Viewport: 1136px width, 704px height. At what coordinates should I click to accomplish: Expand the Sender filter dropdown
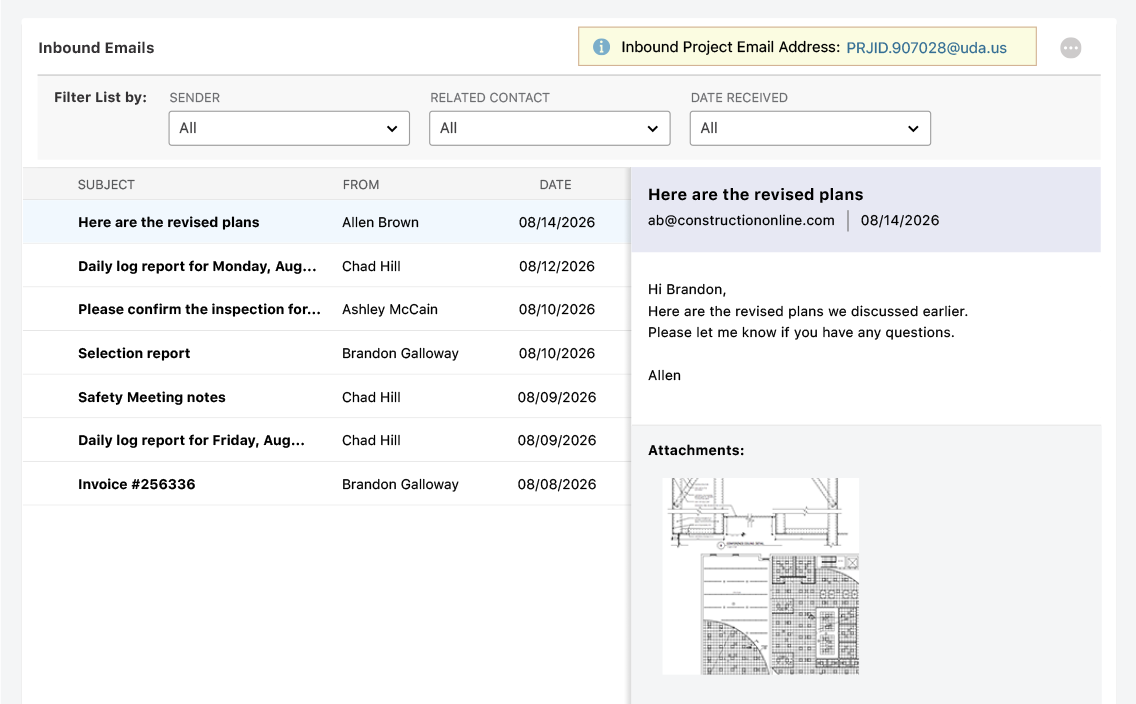click(289, 128)
